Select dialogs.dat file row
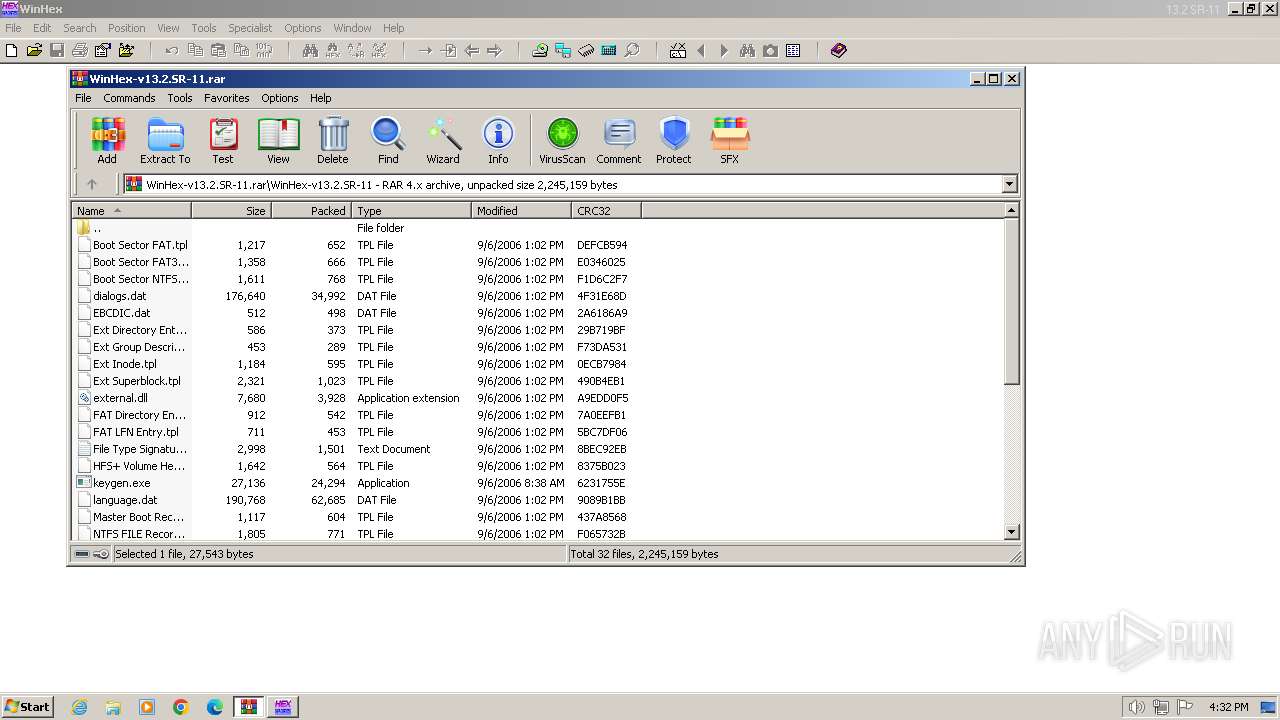The height and width of the screenshot is (720, 1280). point(120,296)
